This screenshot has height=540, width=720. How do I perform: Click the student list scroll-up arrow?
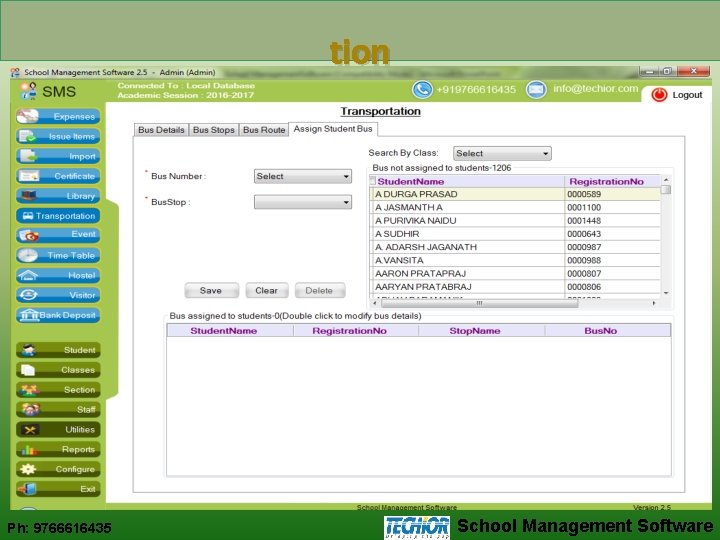[666, 180]
